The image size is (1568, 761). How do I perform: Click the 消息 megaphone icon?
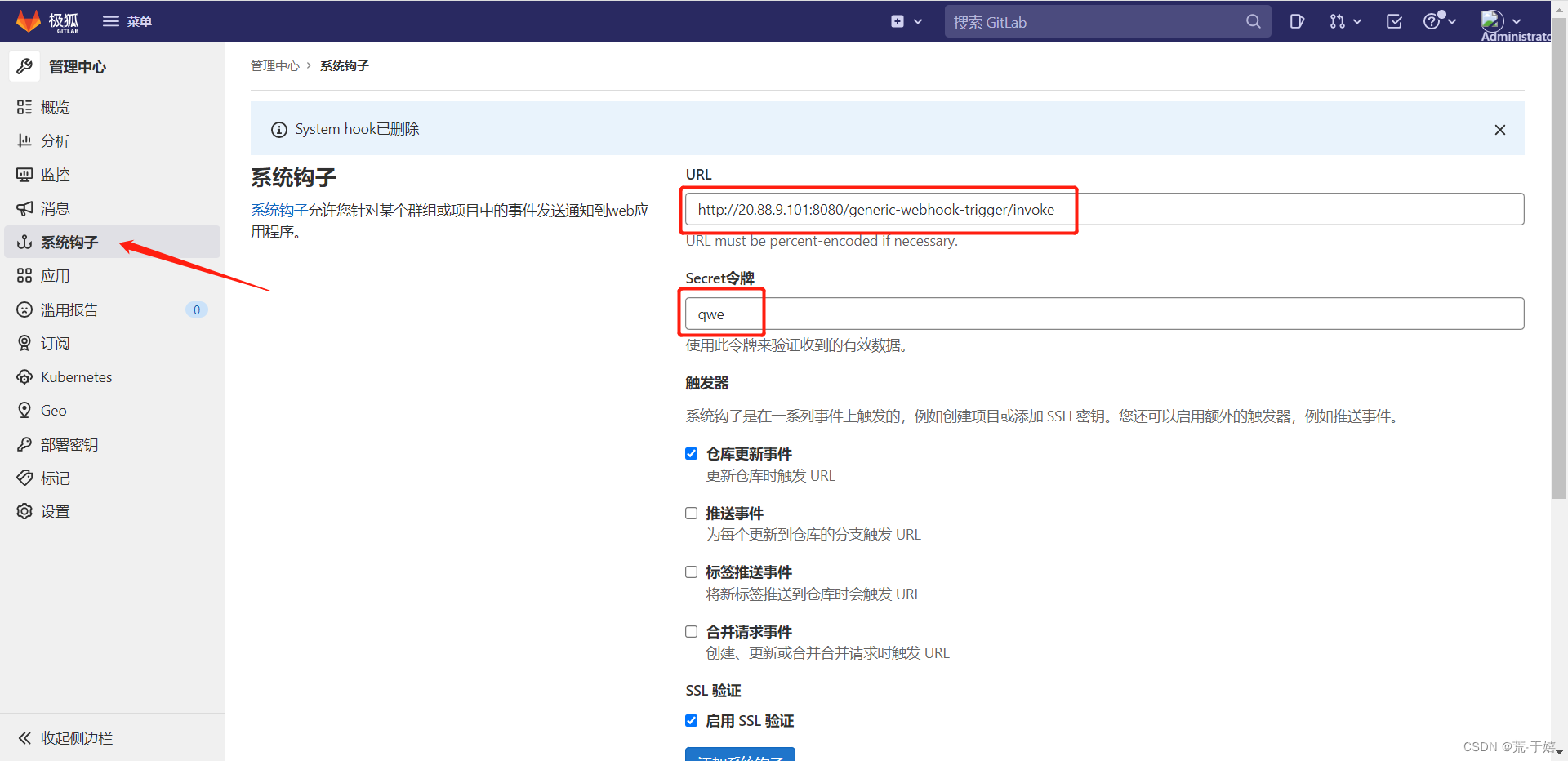click(x=24, y=208)
